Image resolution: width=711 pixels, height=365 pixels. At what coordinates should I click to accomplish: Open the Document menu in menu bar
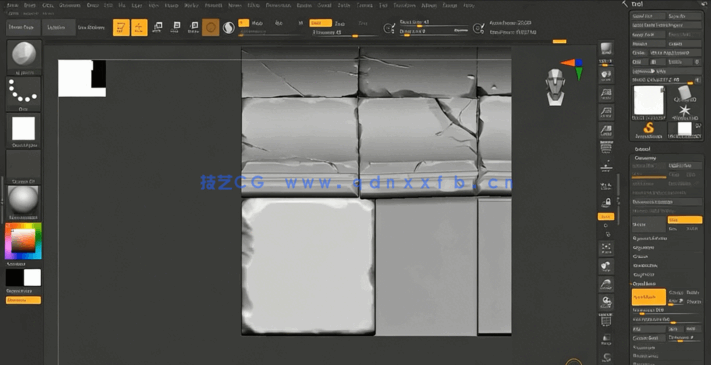tap(69, 5)
